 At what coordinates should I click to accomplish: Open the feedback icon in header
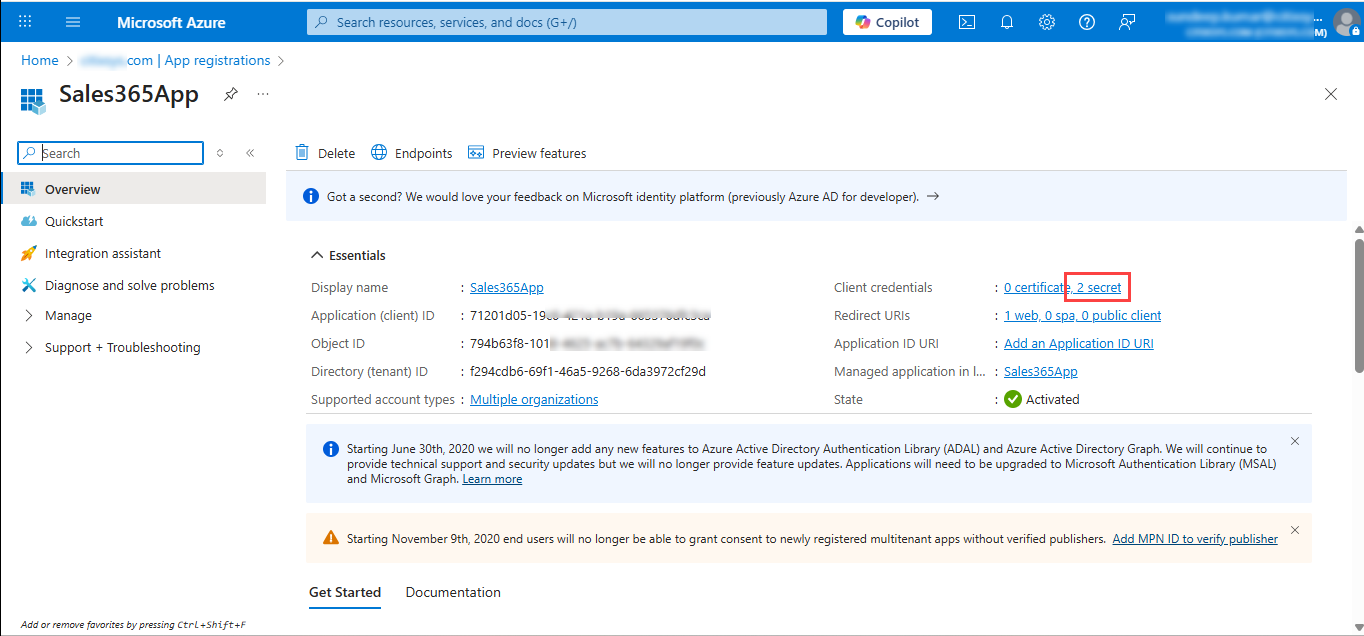[1127, 22]
